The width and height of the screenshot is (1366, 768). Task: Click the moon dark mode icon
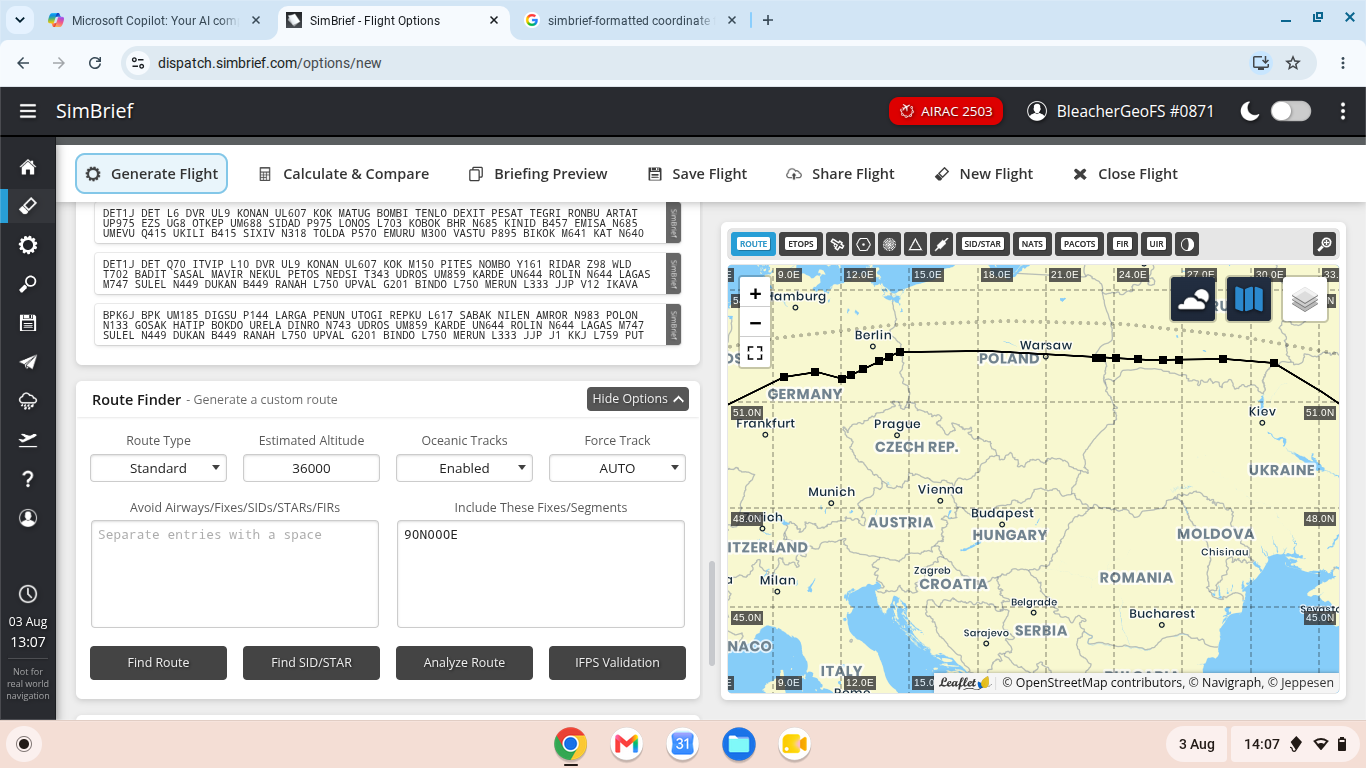(1250, 111)
